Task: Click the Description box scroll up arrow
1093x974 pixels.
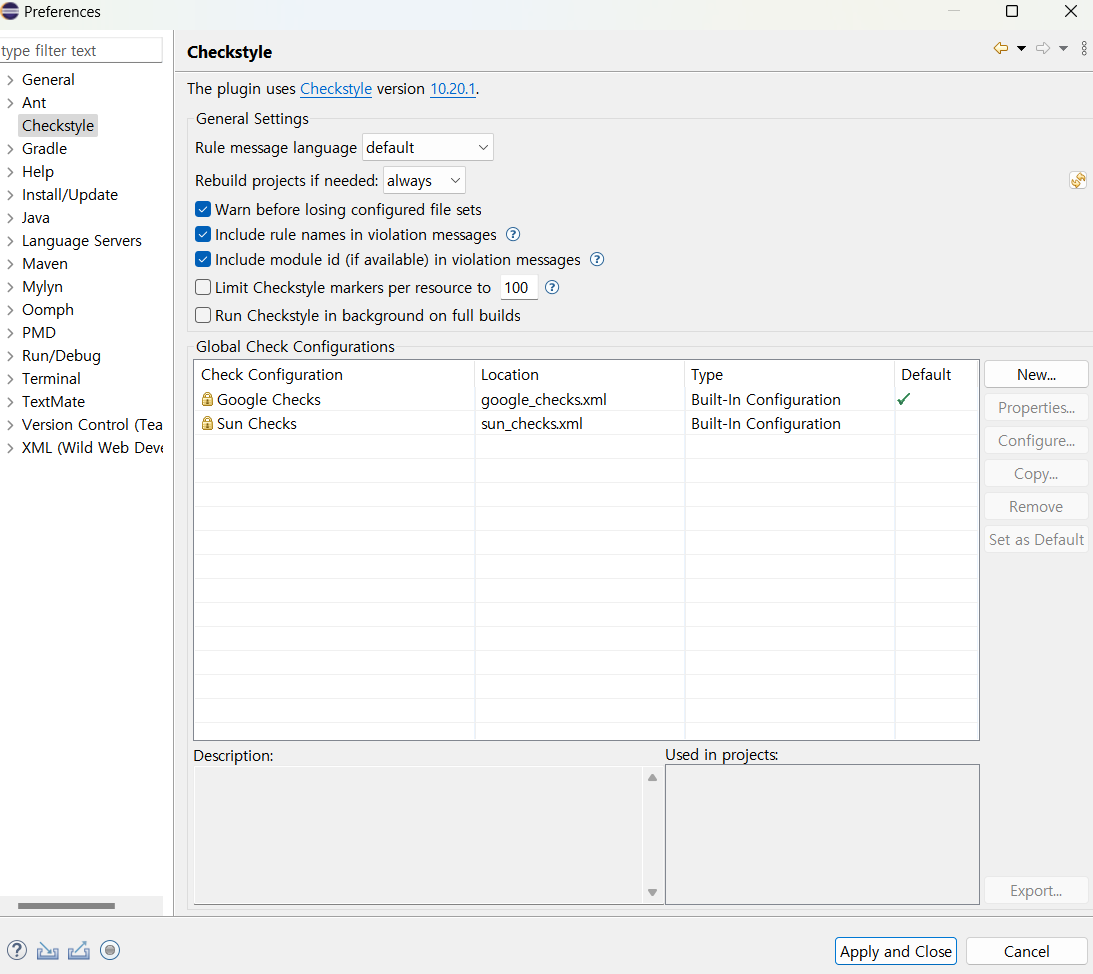Action: [x=652, y=777]
